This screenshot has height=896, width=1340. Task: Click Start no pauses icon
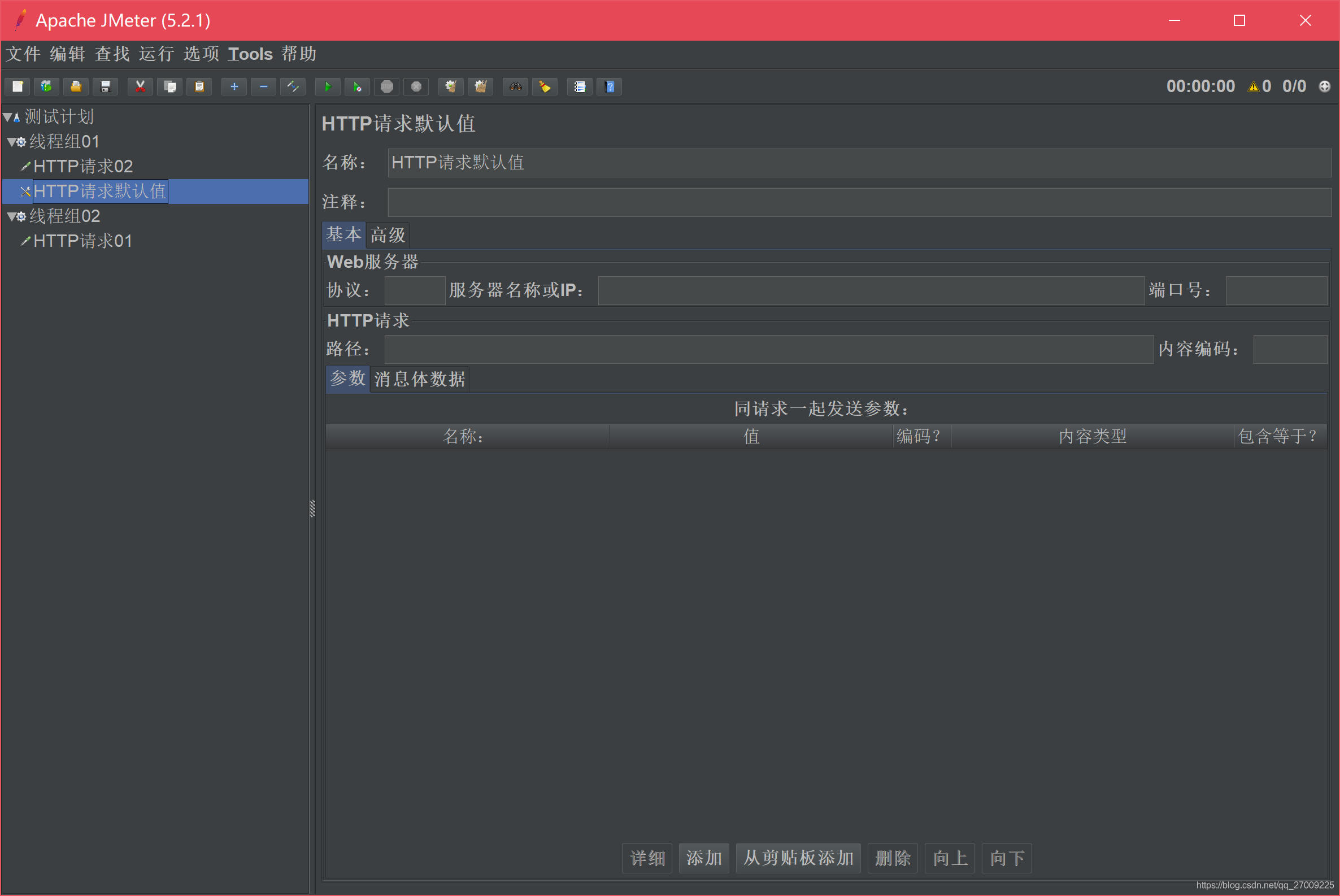pos(357,87)
